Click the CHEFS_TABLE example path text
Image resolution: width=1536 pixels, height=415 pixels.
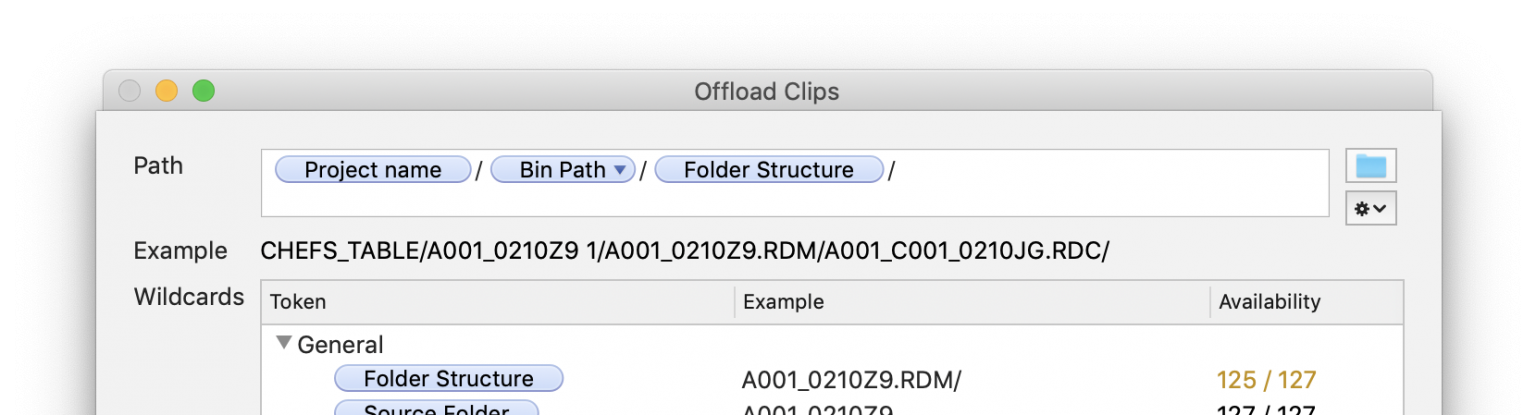(x=684, y=251)
